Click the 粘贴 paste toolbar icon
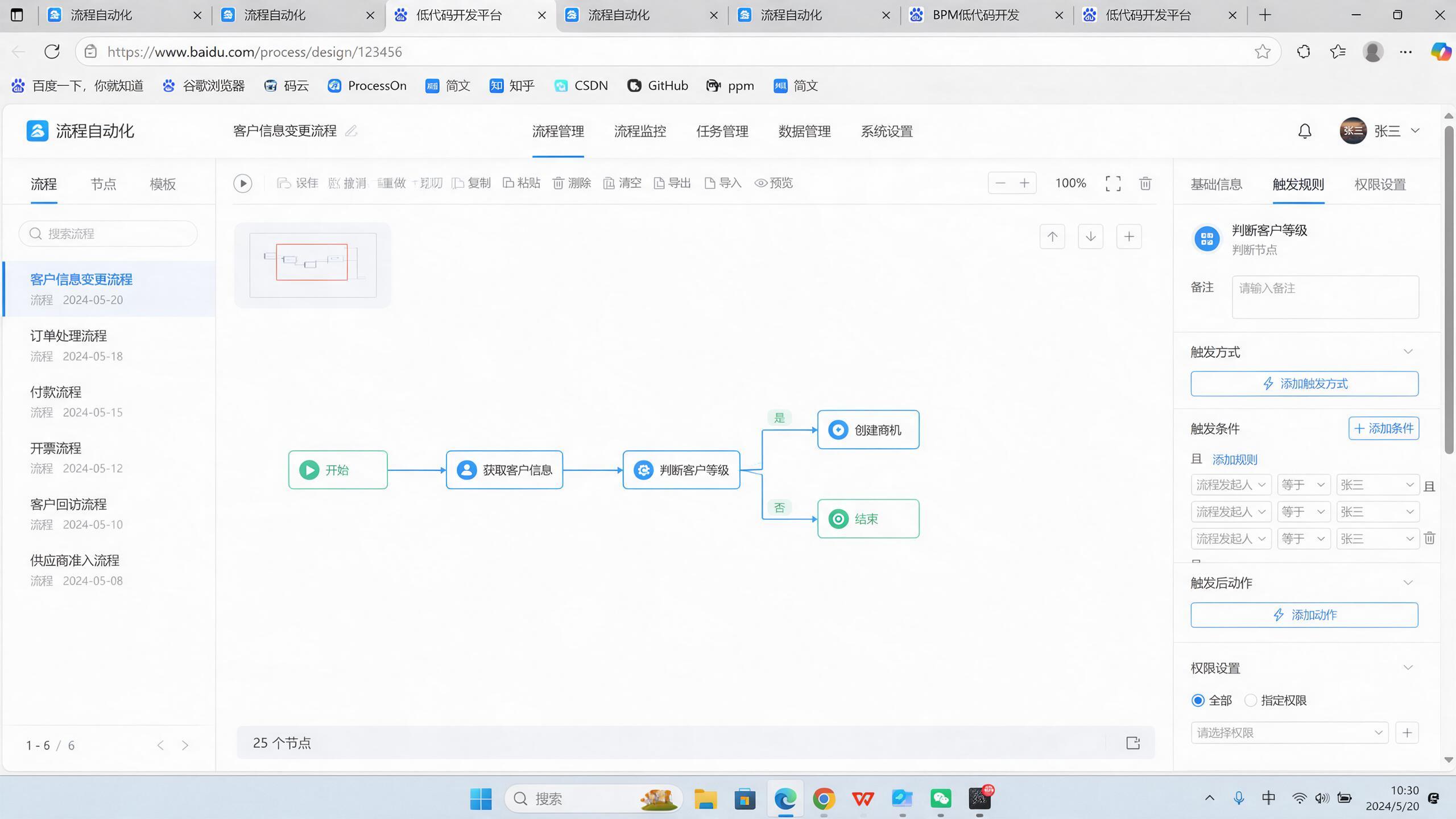The height and width of the screenshot is (819, 1456). (522, 183)
